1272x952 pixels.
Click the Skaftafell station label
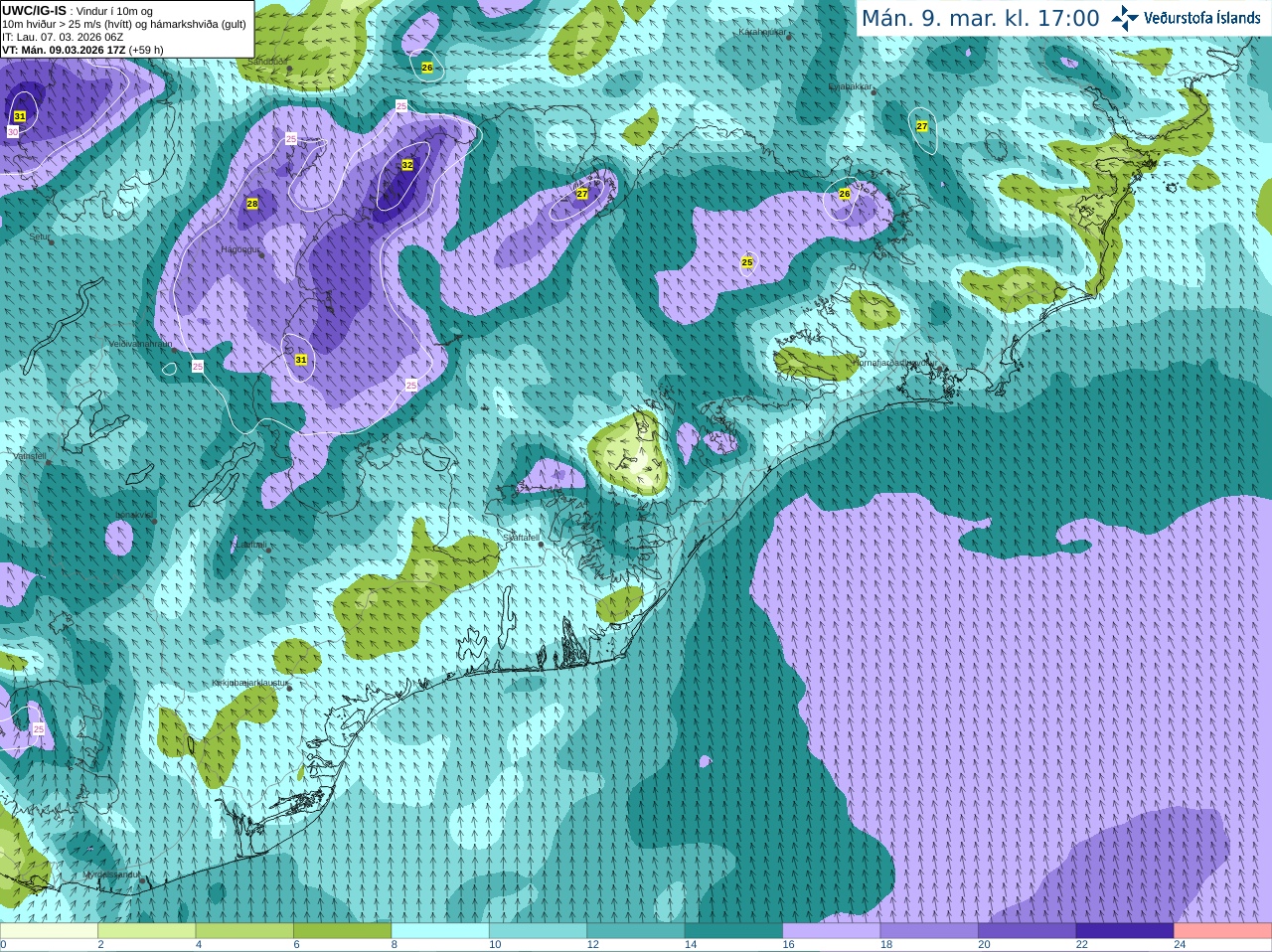coord(521,538)
